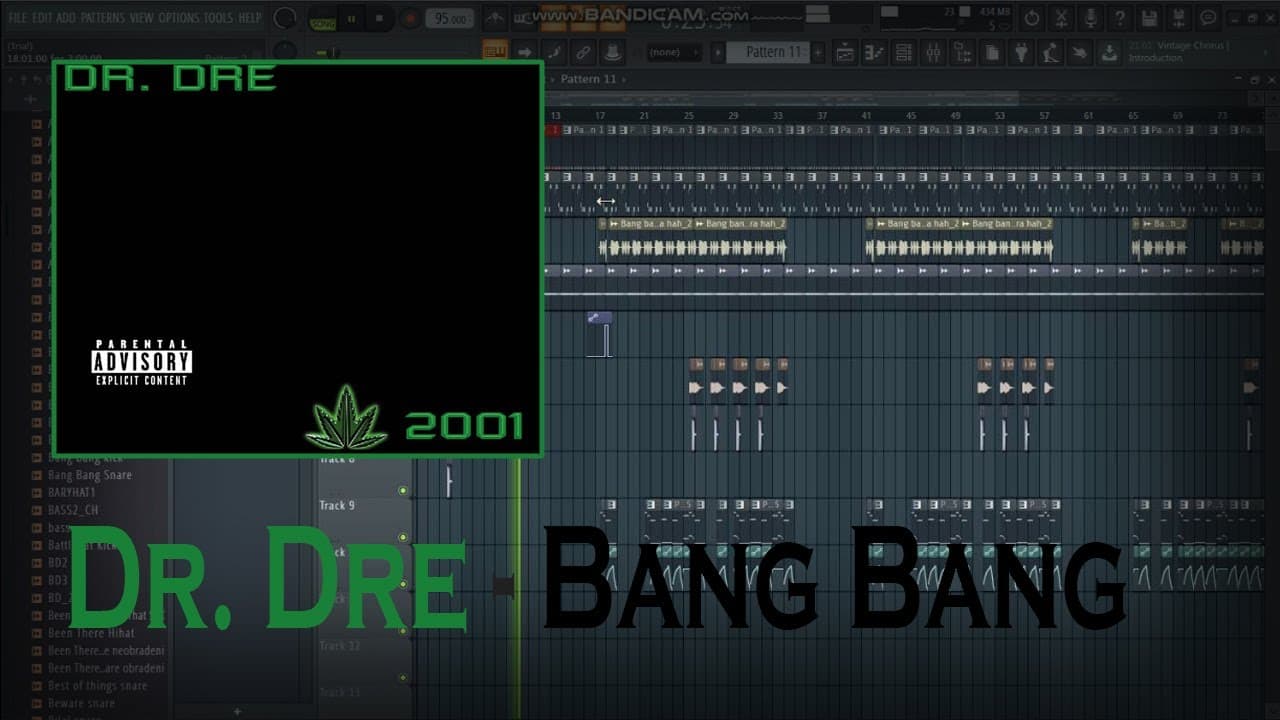Viewport: 1280px width, 720px height.
Task: Adjust the main pitch knob
Action: click(x=285, y=50)
